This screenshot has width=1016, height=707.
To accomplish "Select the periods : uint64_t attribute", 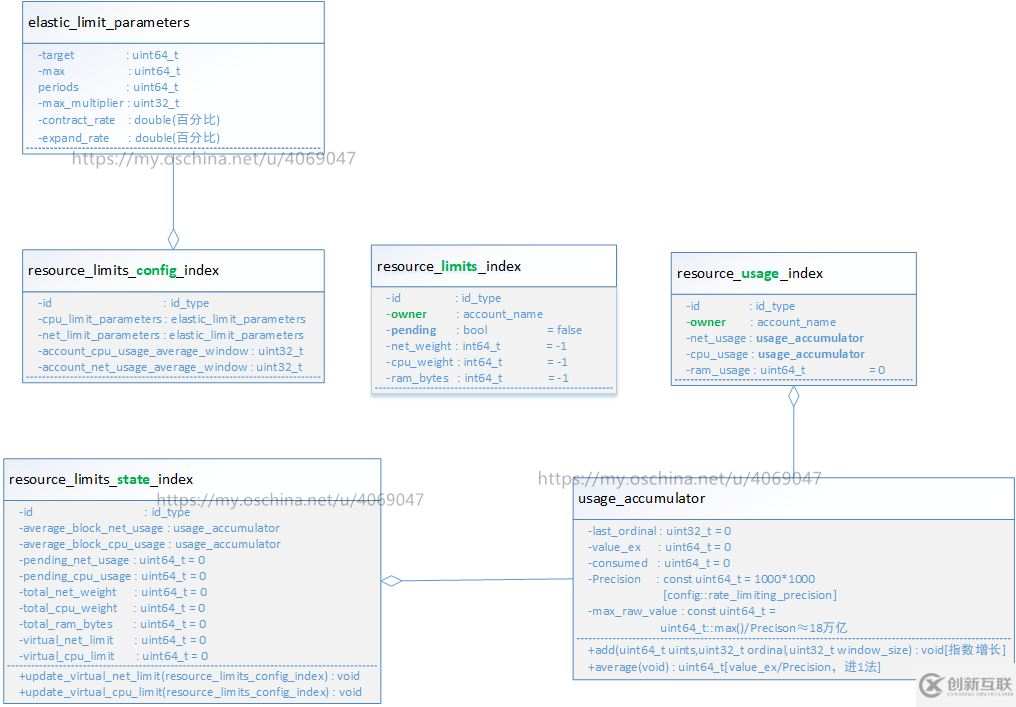I will click(108, 87).
